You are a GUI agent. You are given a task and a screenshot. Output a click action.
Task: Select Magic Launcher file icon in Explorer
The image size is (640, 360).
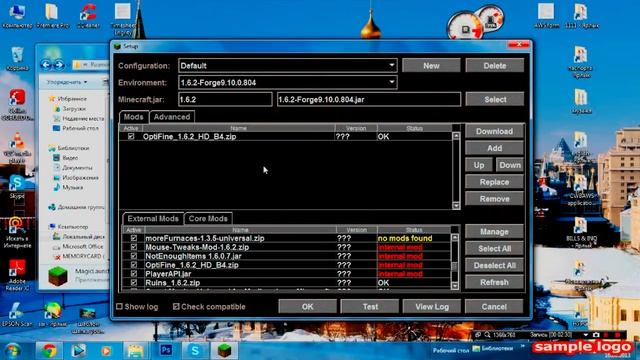[58, 276]
